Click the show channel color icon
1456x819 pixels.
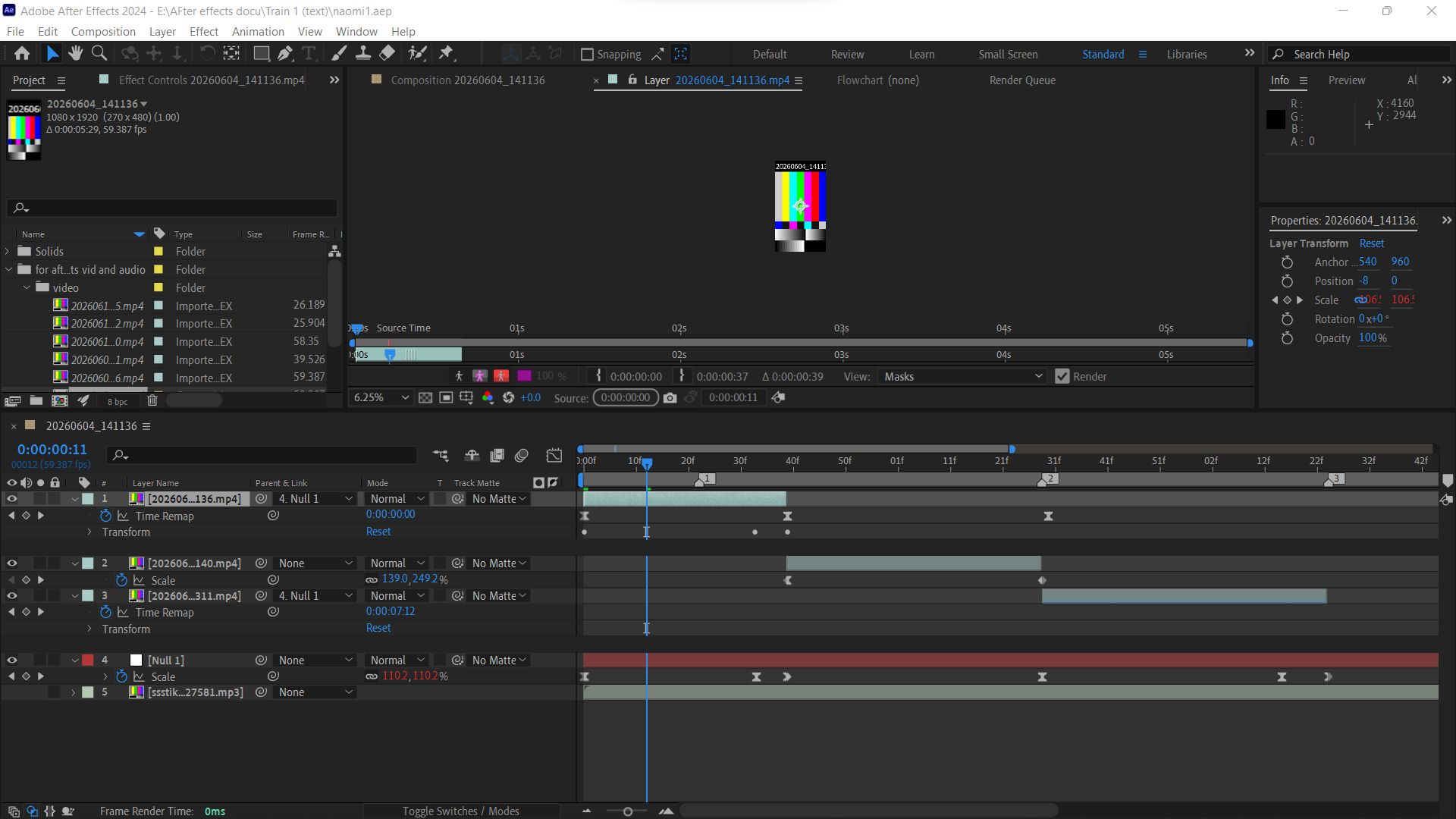coord(488,397)
